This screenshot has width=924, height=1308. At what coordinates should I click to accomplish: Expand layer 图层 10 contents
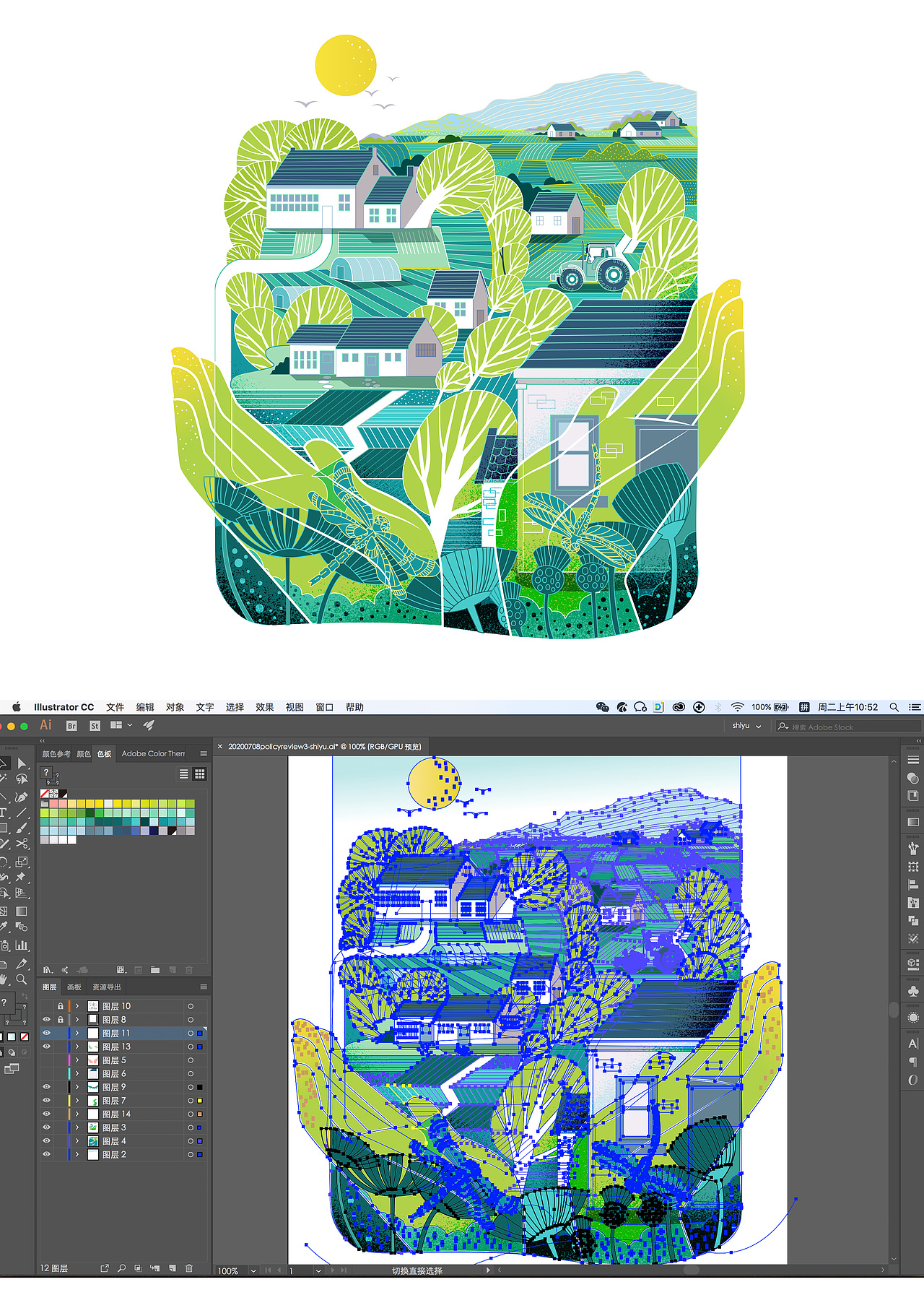[77, 1006]
